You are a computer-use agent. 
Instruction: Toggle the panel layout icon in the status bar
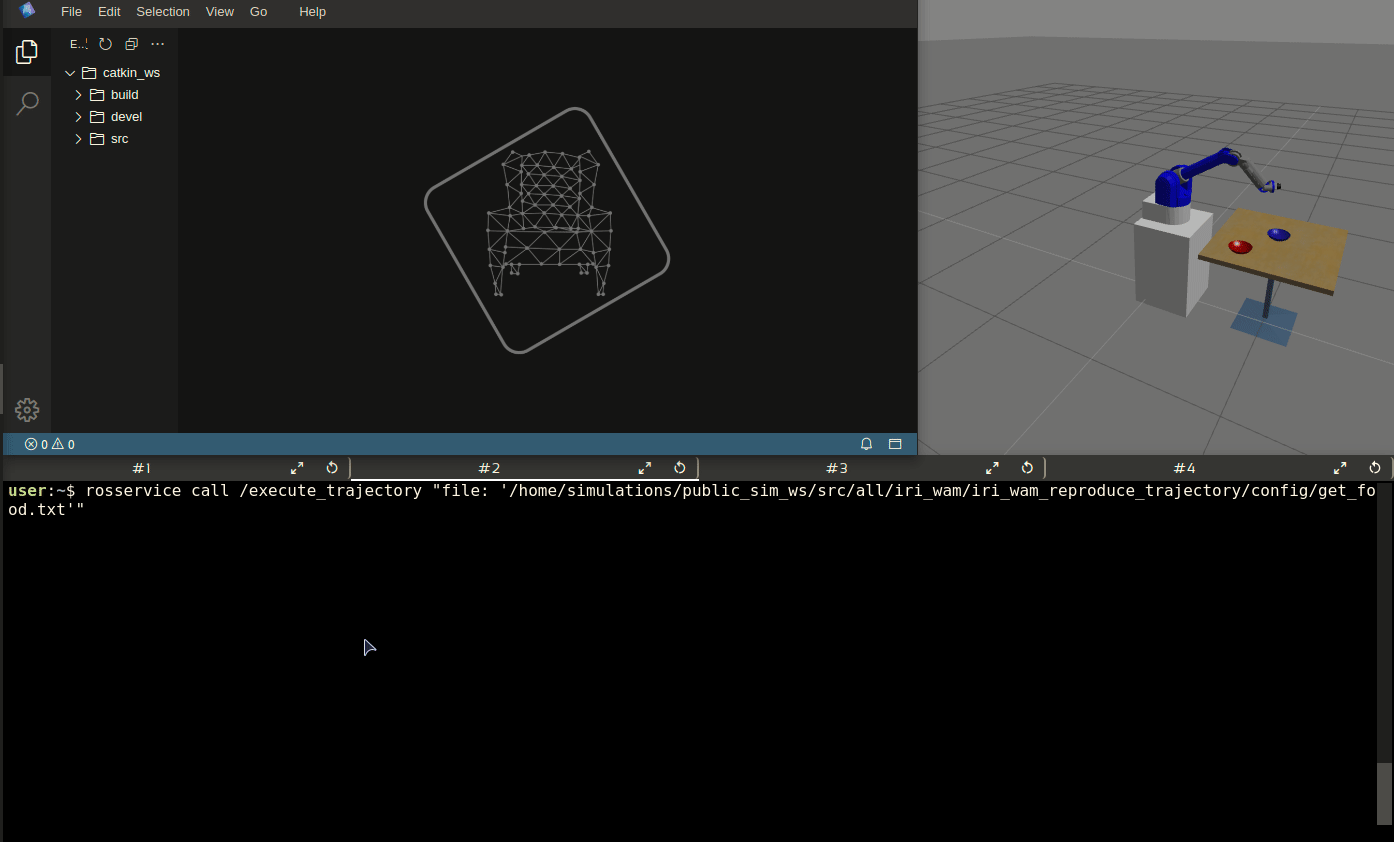895,444
